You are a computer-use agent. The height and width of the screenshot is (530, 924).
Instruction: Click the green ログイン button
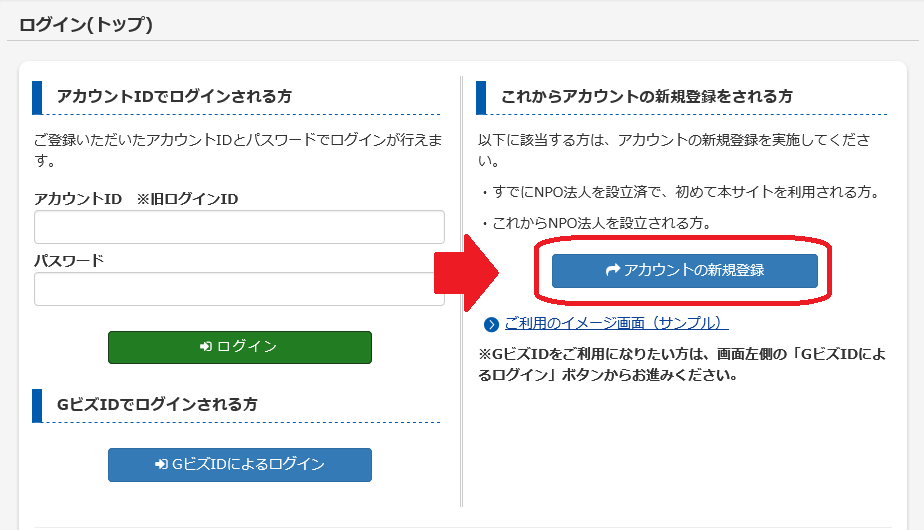coord(240,347)
